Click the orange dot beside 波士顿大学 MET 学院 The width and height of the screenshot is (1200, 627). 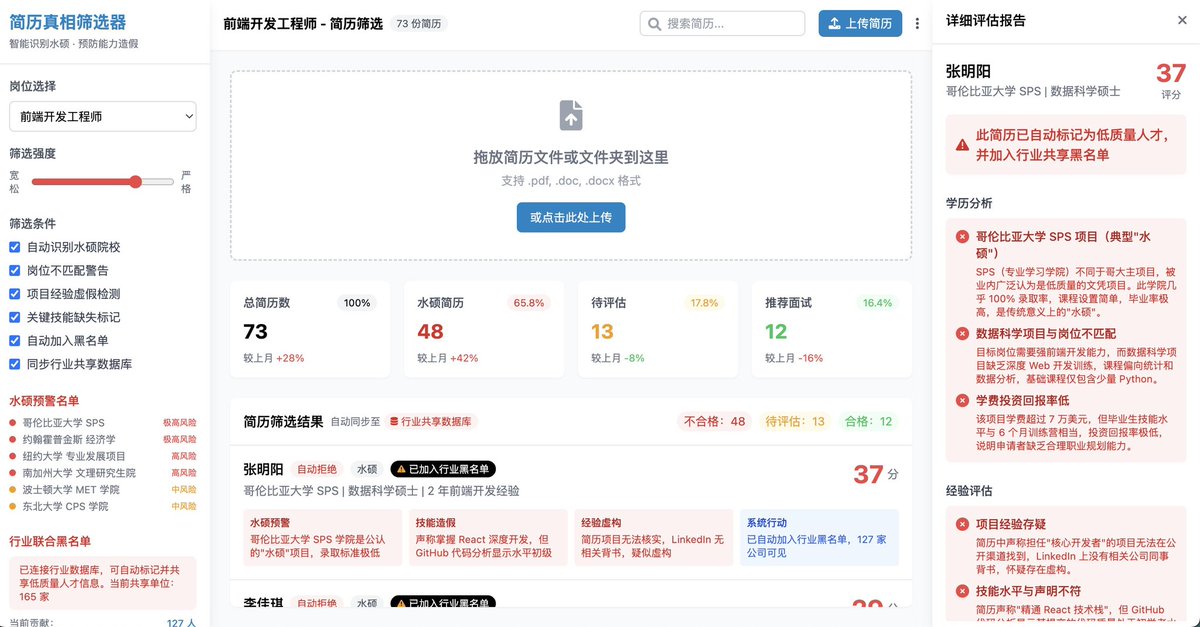click(13, 490)
